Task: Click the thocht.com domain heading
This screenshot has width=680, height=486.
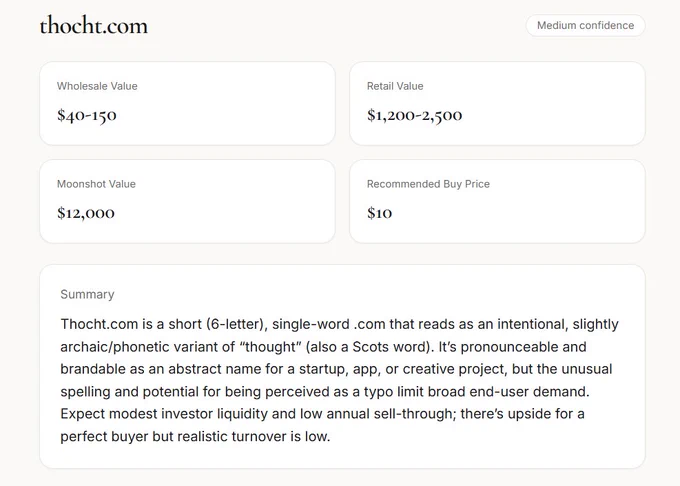Action: pos(94,26)
